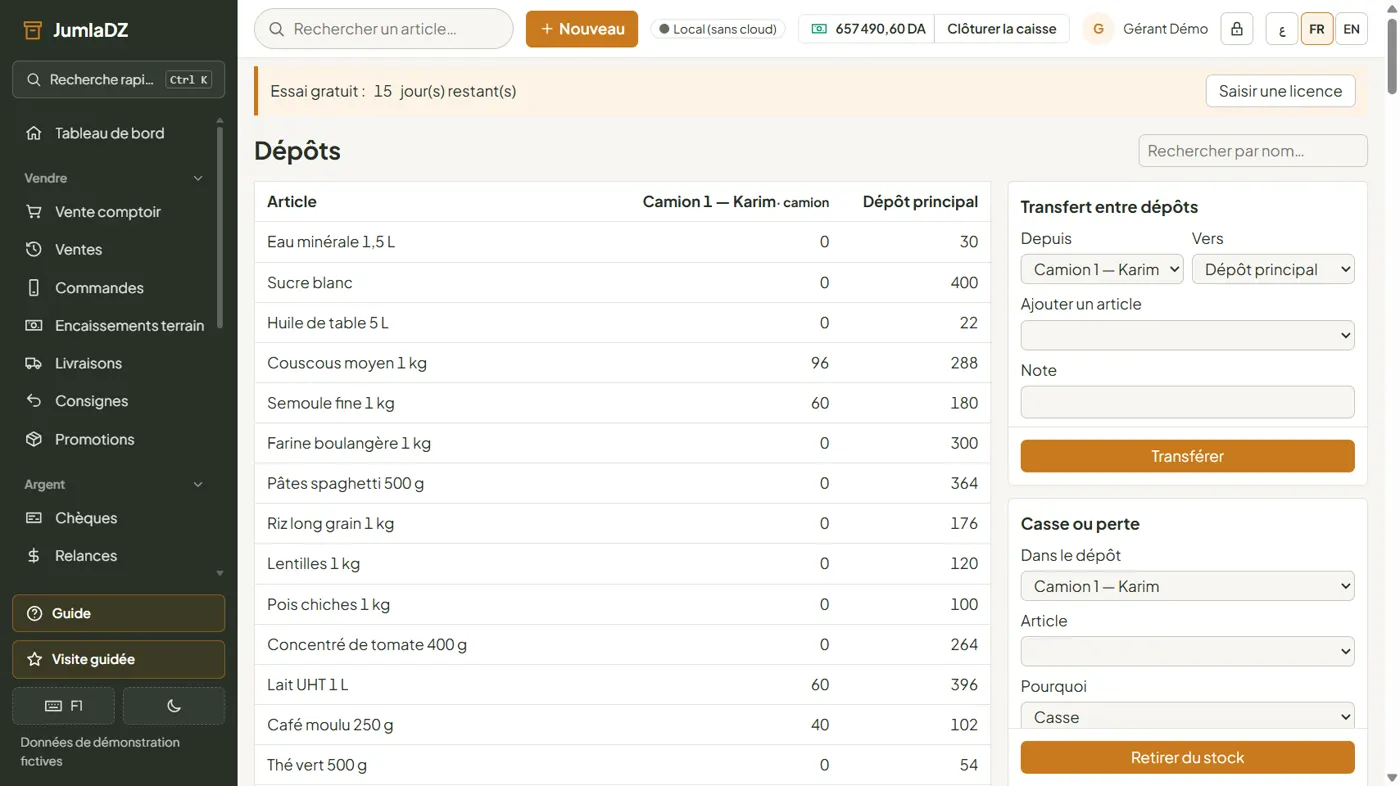Image resolution: width=1400 pixels, height=786 pixels.
Task: Open the Ventes menu item
Action: tap(113, 250)
